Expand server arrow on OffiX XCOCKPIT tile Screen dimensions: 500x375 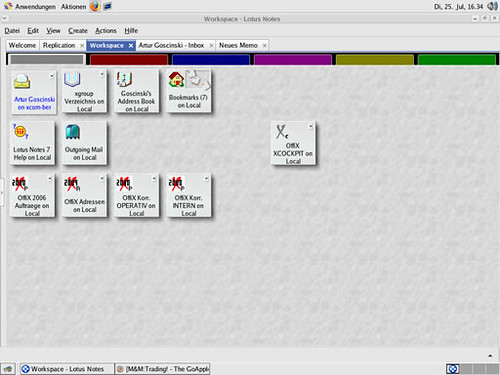(310, 126)
